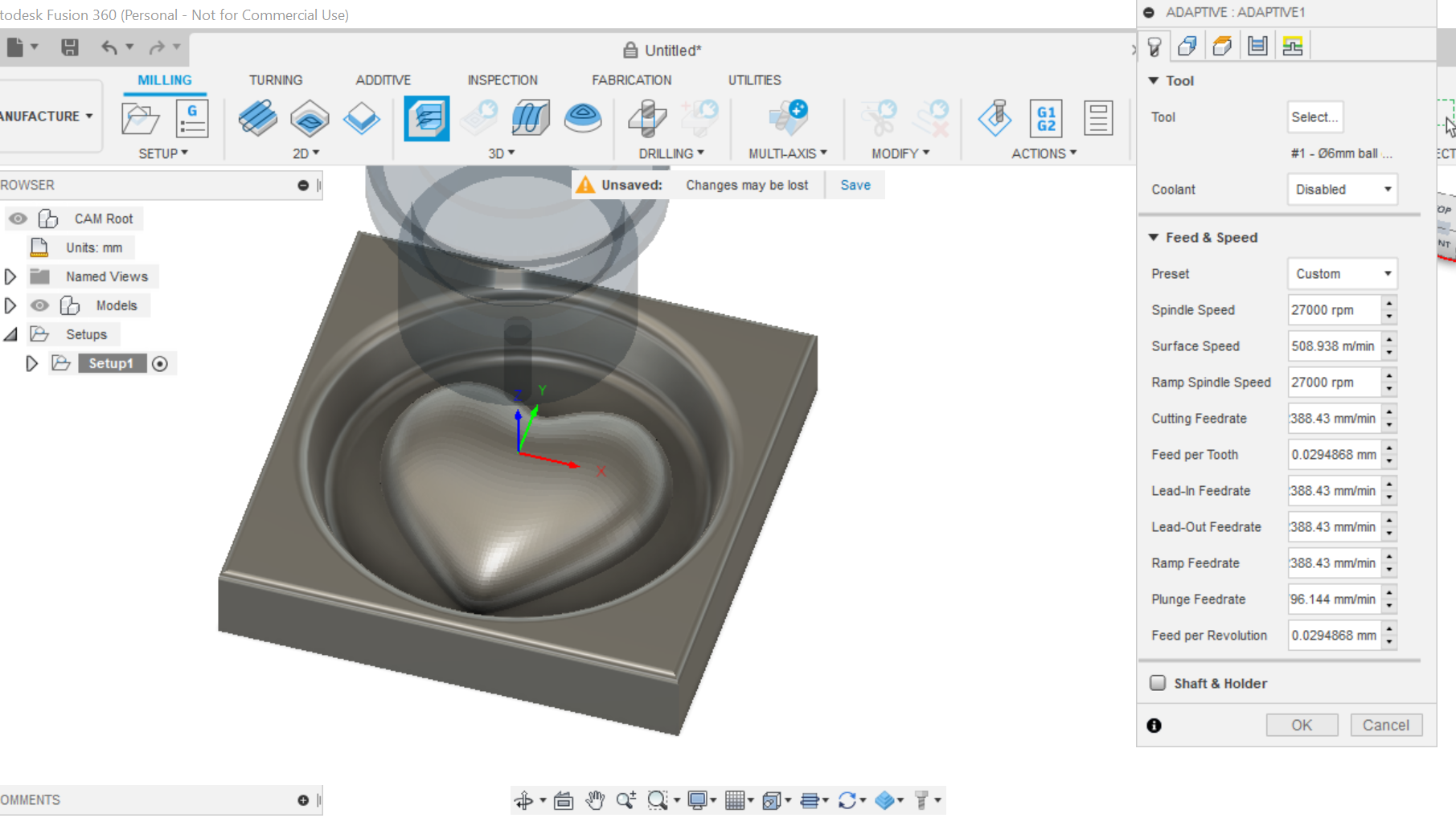Image resolution: width=1456 pixels, height=818 pixels.
Task: Click the Save disk icon
Action: click(70, 47)
